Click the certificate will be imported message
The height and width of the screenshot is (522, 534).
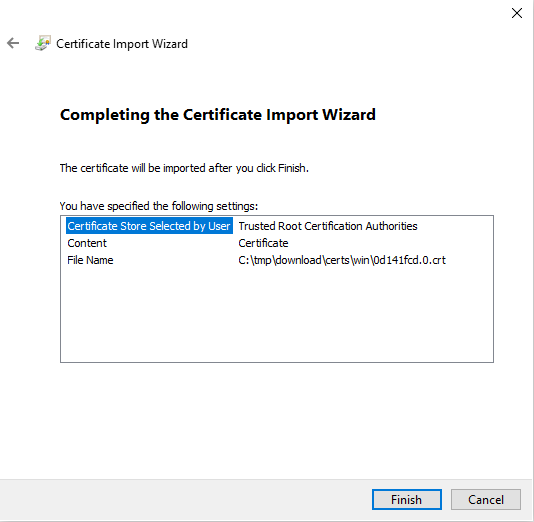(x=184, y=168)
